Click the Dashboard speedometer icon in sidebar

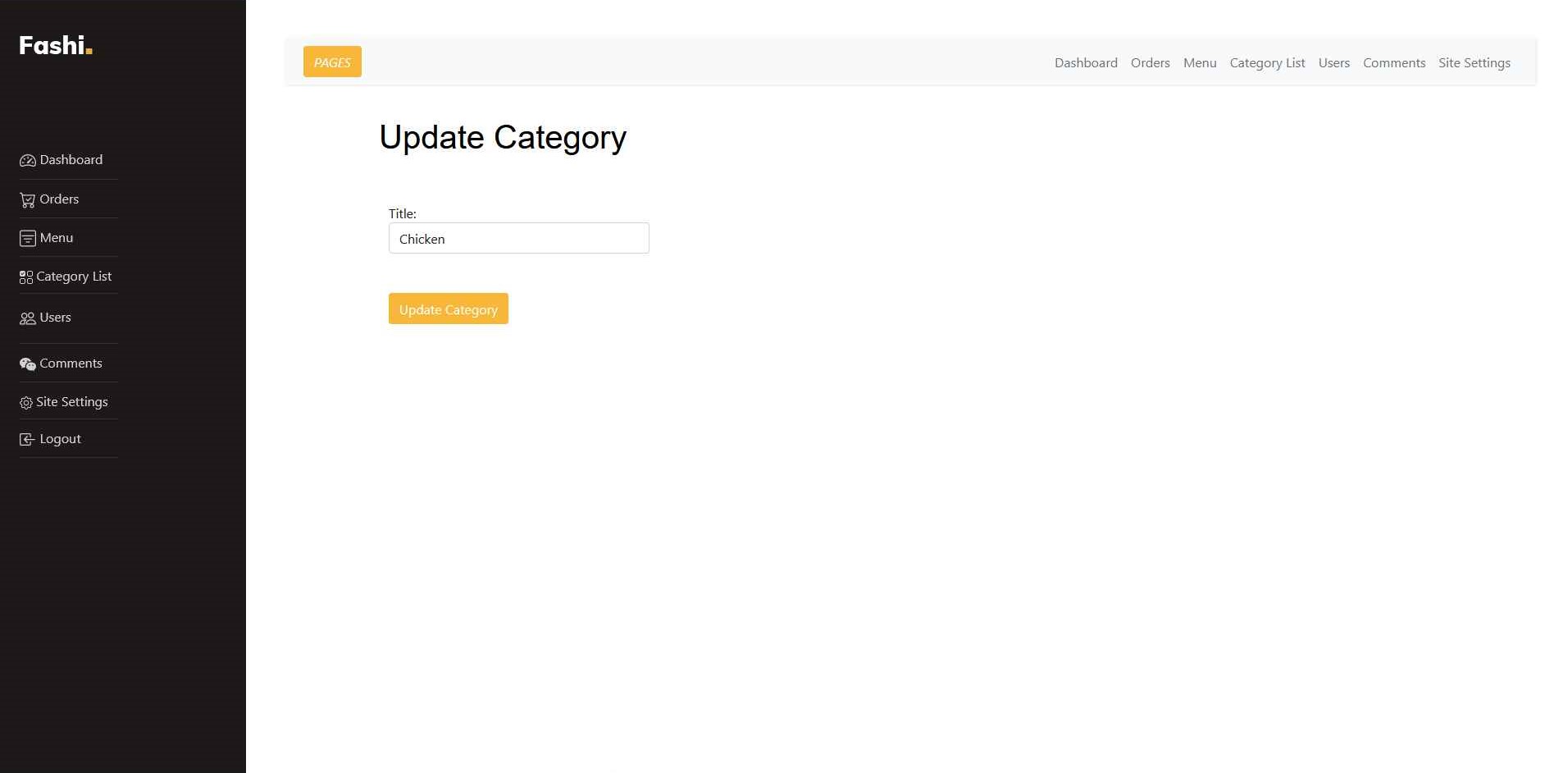coord(27,161)
